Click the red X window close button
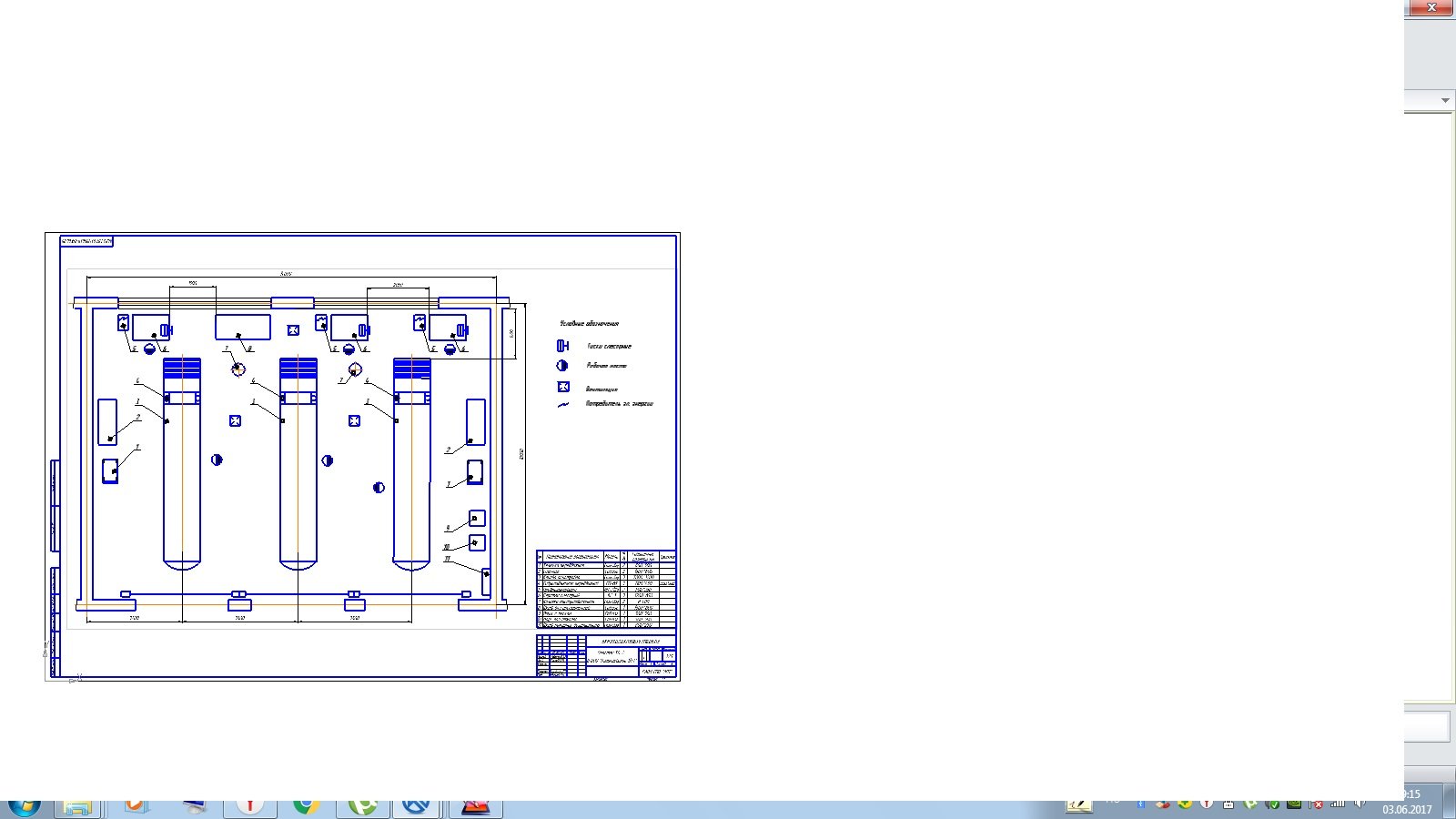The width and height of the screenshot is (1456, 819). pyautogui.click(x=1431, y=7)
